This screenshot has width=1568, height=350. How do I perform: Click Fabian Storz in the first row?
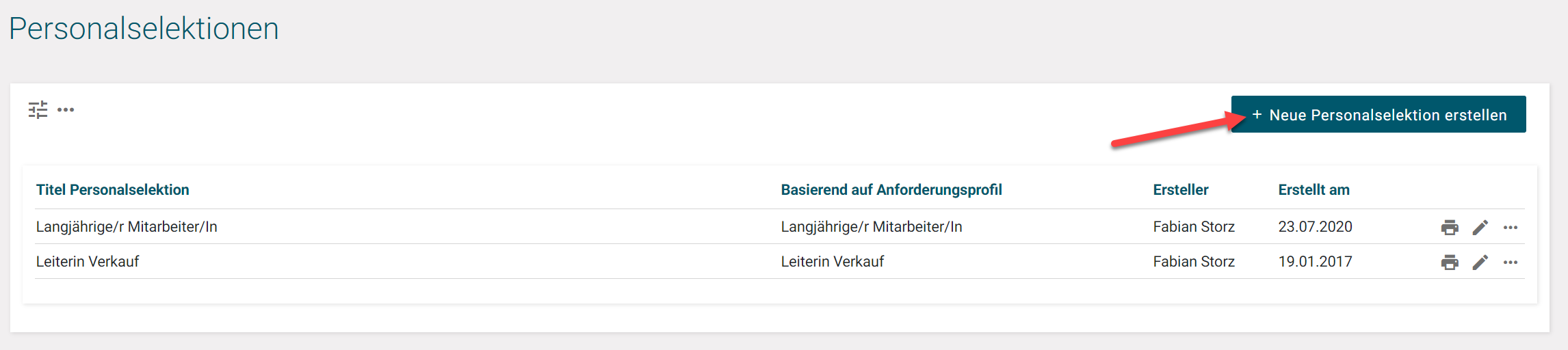(x=1194, y=227)
